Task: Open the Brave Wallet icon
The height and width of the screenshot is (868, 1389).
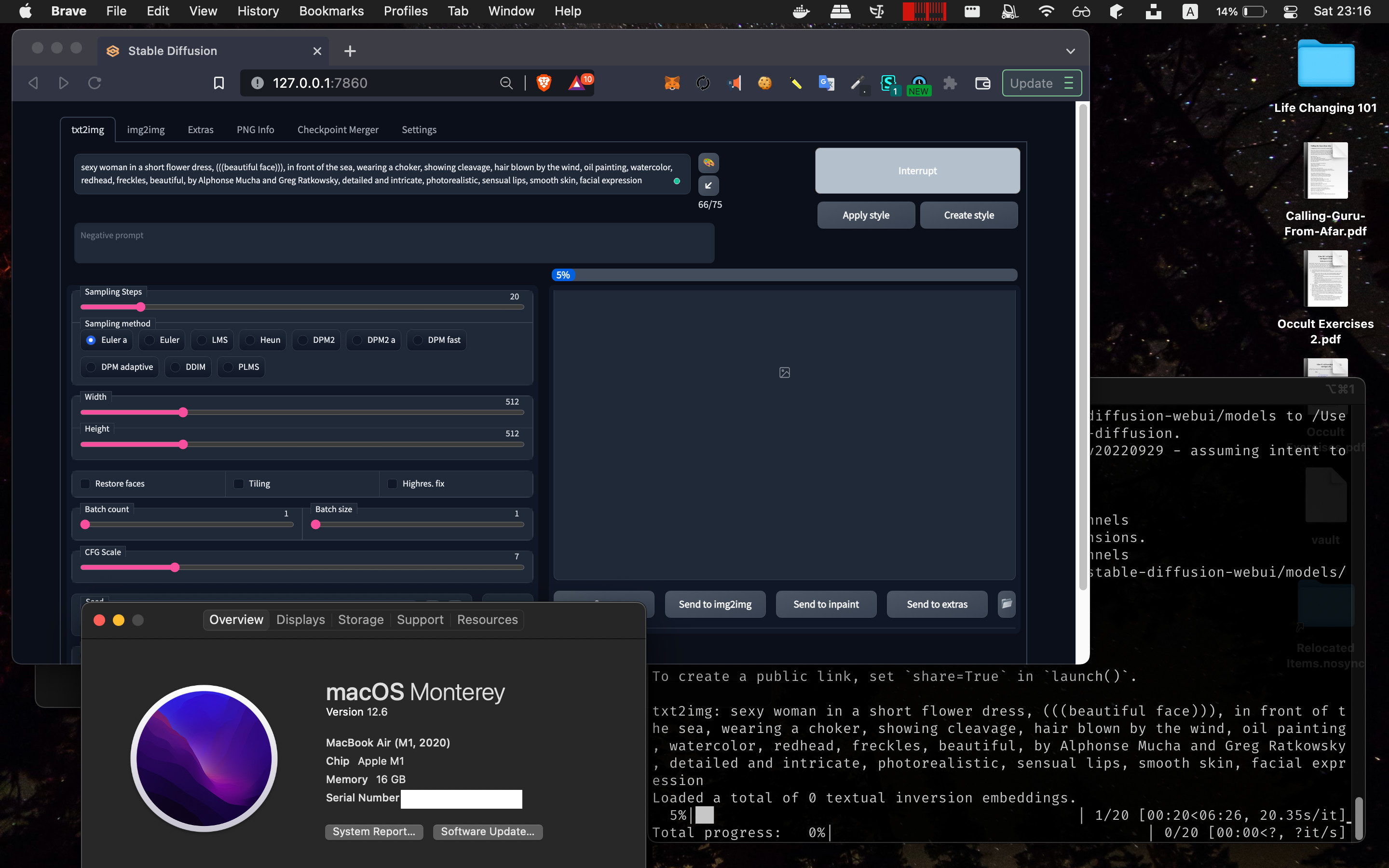Action: click(x=982, y=83)
